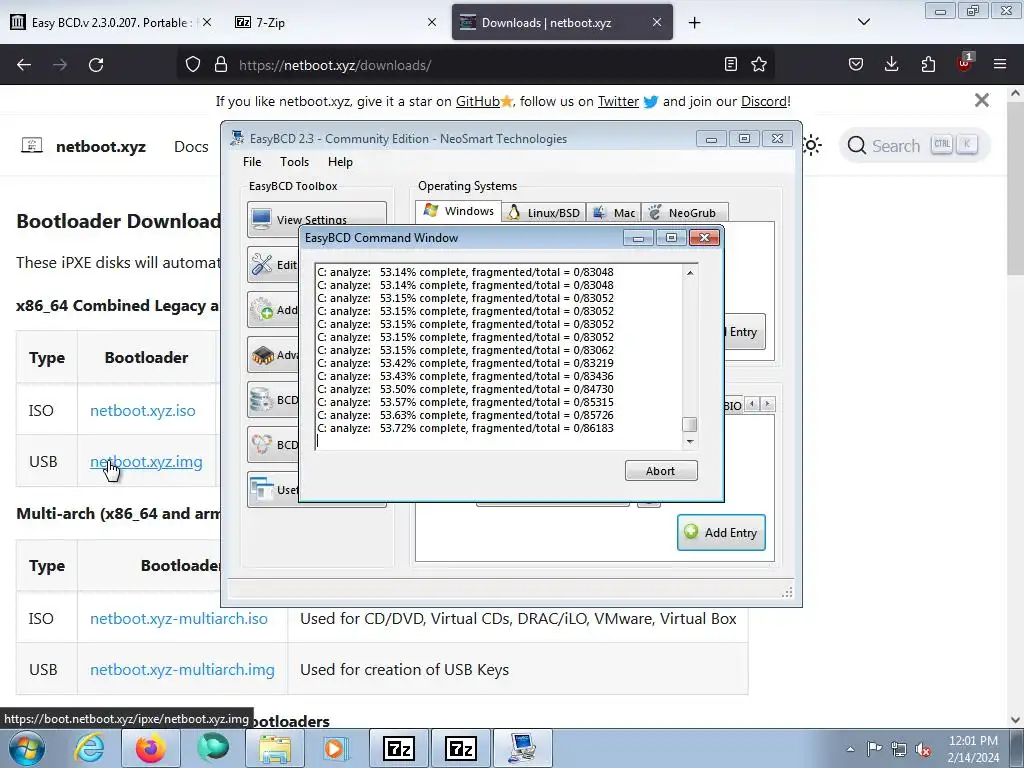Click the uBlock Origin extension icon
Viewport: 1024px width, 768px height.
click(964, 63)
